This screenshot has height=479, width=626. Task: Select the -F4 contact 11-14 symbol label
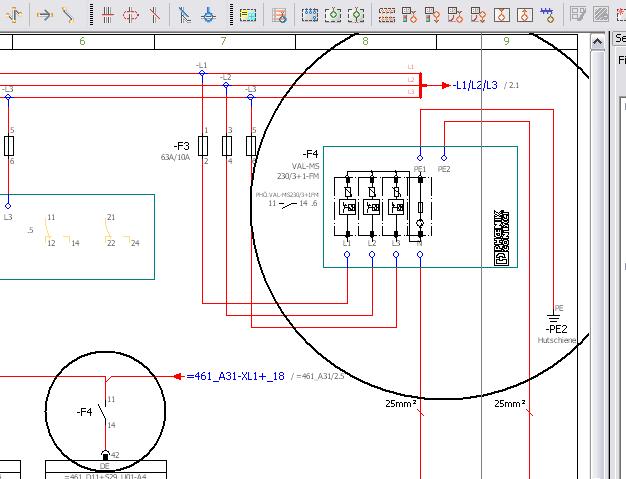click(84, 412)
